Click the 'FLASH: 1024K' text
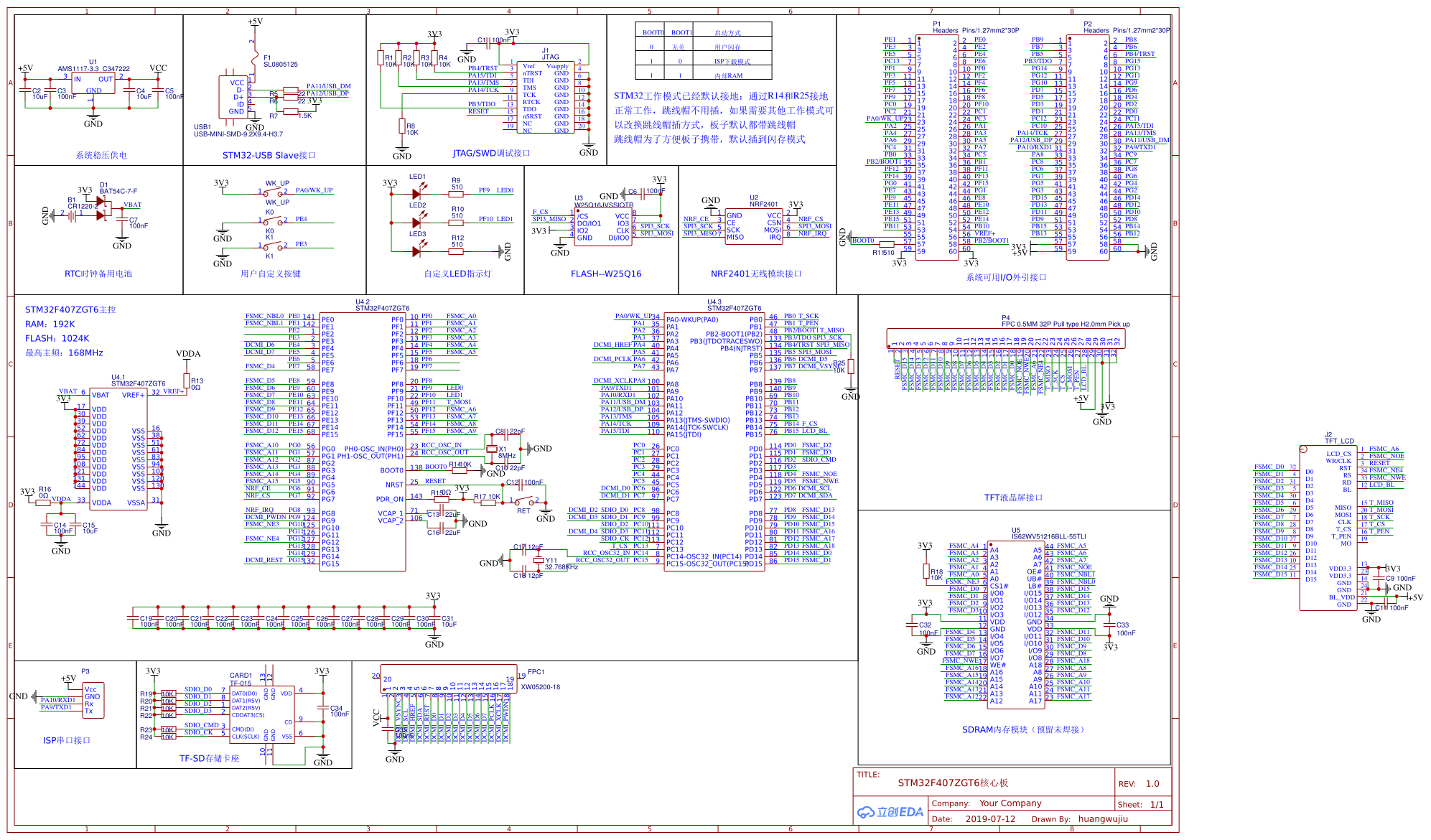This screenshot has width=1431, height=840. click(x=57, y=338)
